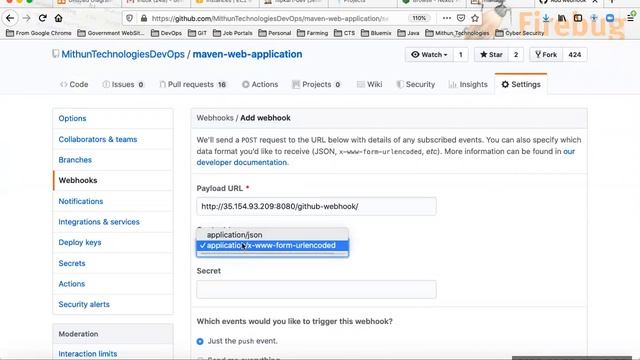Open the browser home icon

(x=58, y=18)
